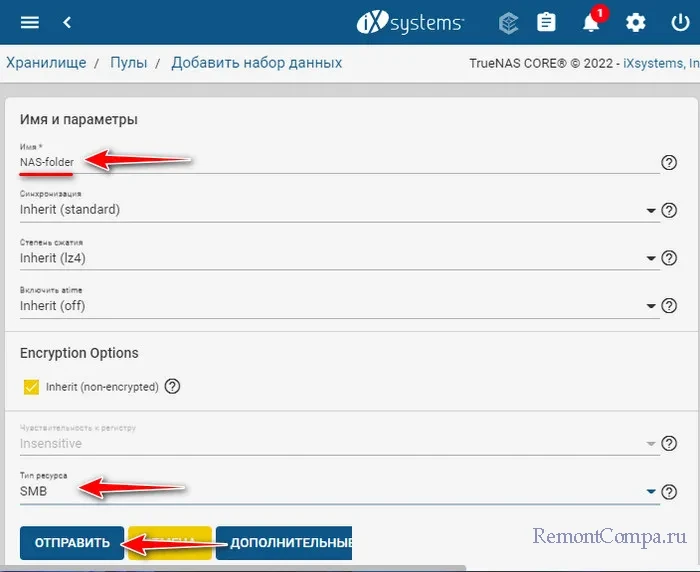
Task: Open the hamburger navigation menu
Action: 29,22
